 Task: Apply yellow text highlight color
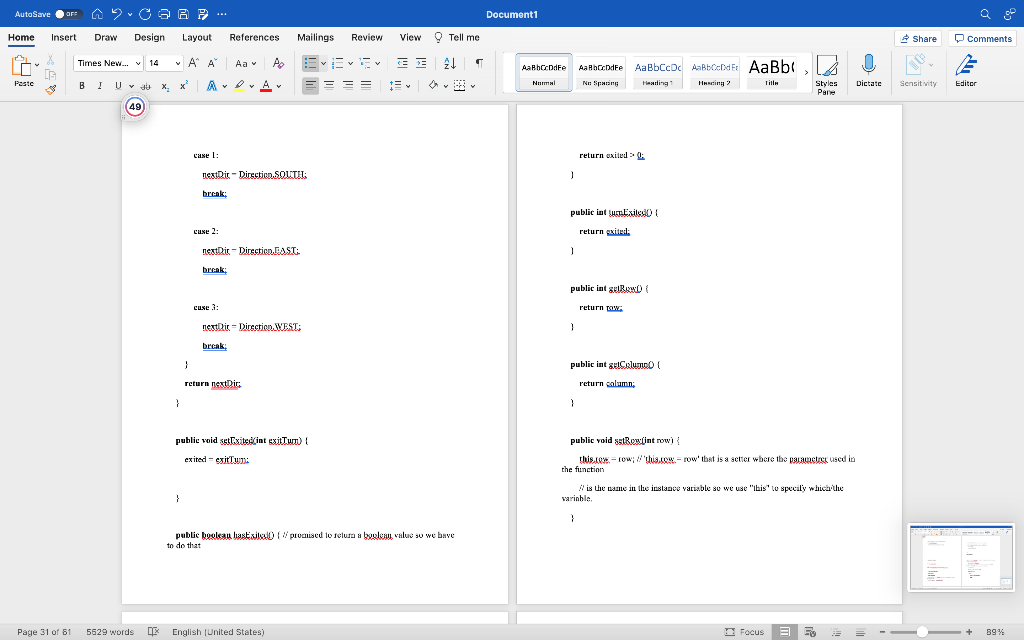(239, 86)
